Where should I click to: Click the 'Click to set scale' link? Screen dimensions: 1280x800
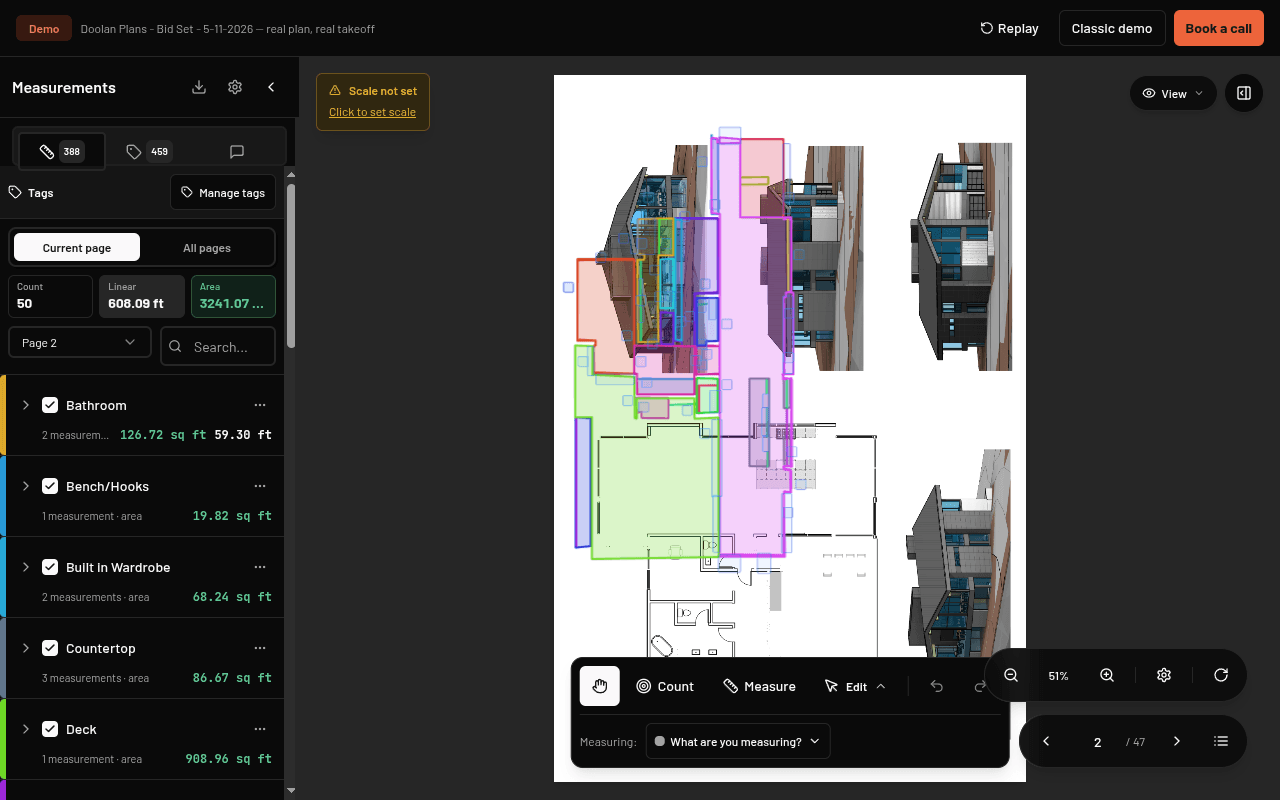(x=372, y=112)
